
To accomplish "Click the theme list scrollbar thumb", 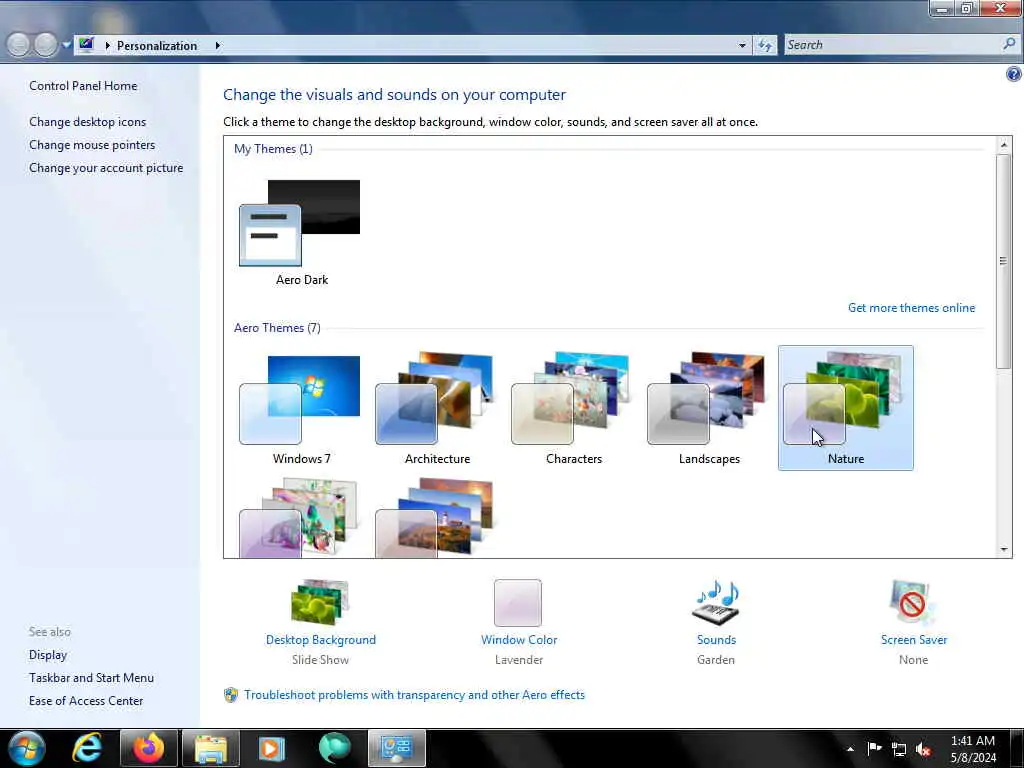I will 1004,261.
